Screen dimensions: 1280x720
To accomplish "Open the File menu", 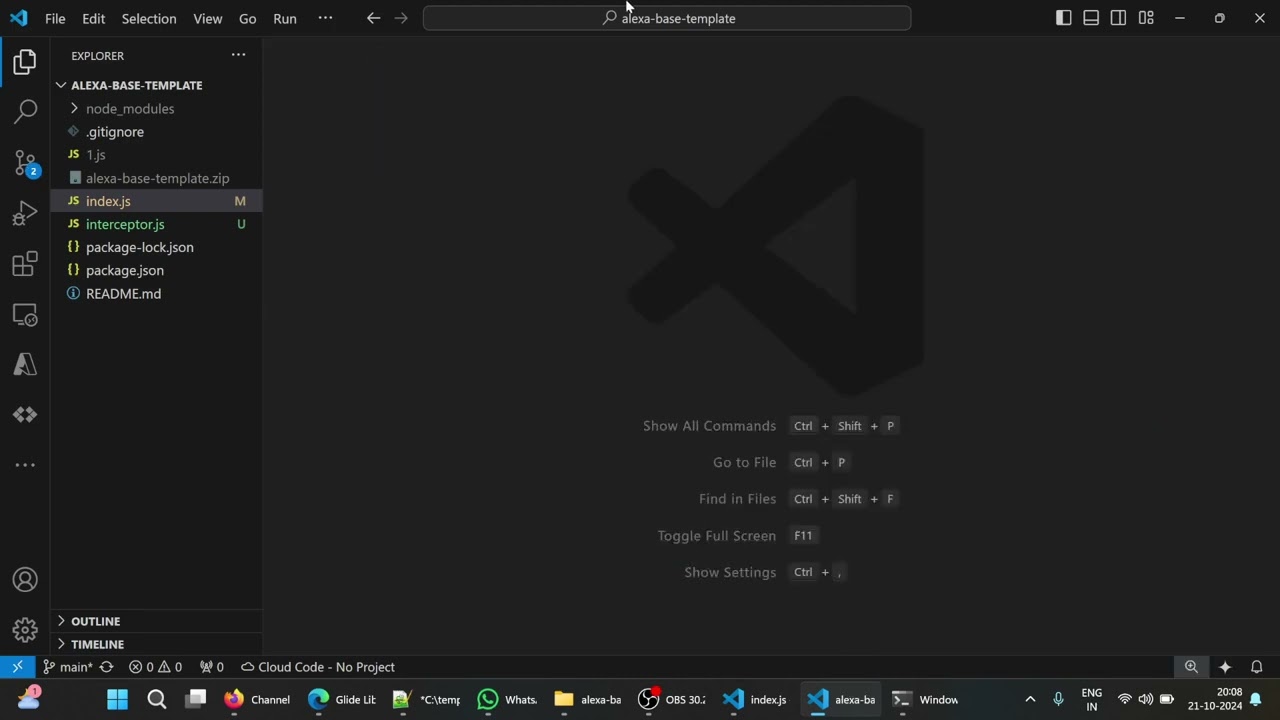I will 55,18.
